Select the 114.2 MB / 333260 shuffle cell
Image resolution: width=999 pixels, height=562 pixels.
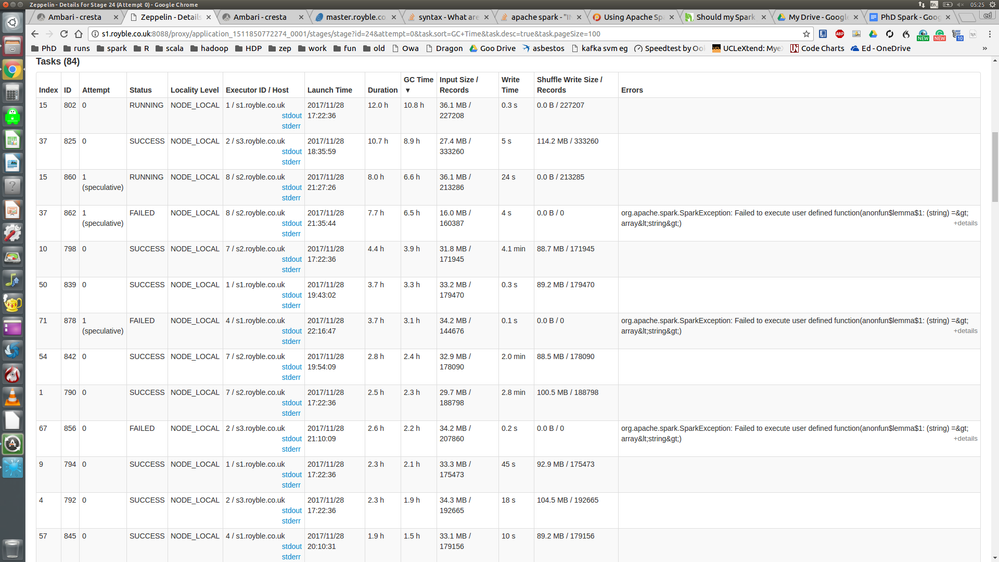576,151
